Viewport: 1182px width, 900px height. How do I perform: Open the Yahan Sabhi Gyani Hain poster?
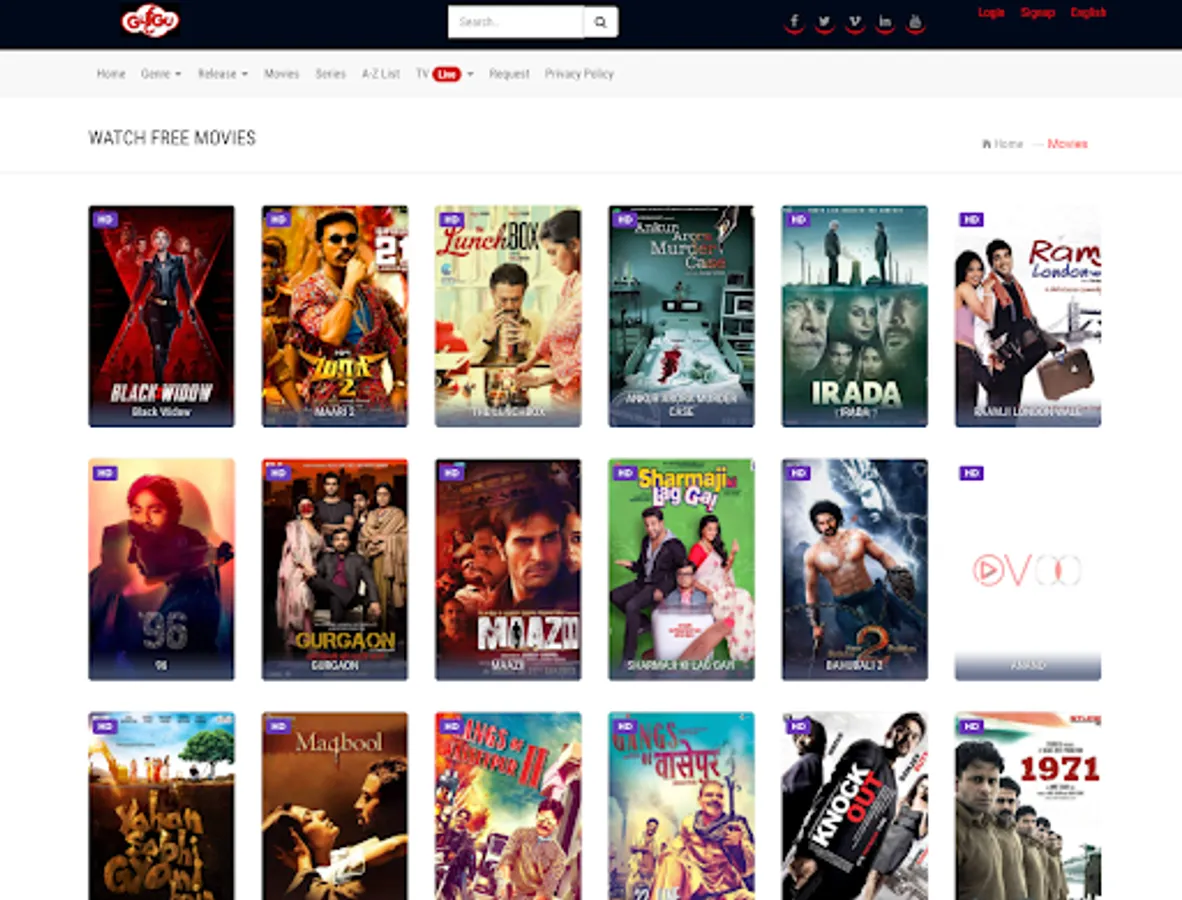pos(161,806)
